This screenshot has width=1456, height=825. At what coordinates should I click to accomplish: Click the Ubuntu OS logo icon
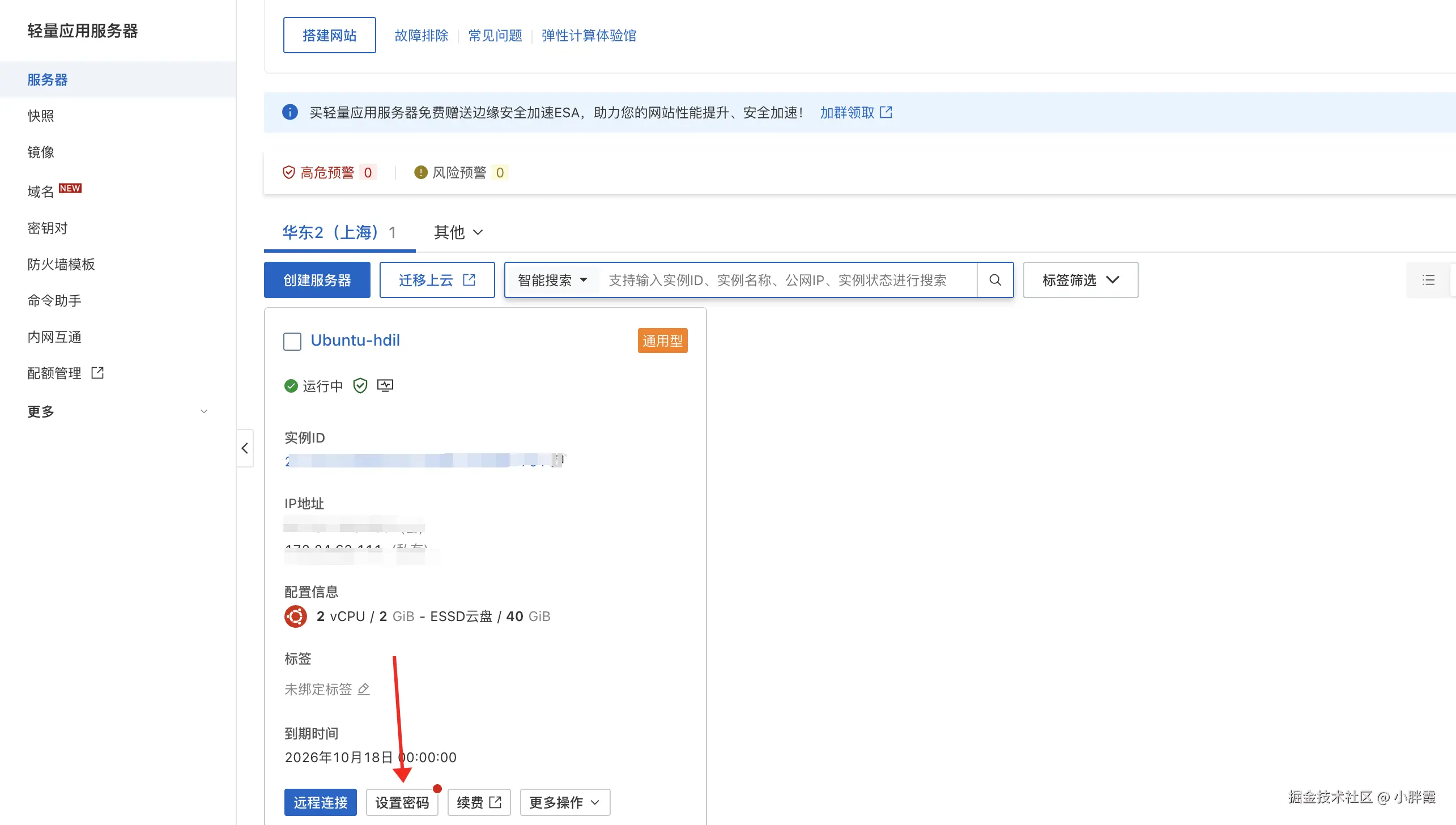(295, 616)
